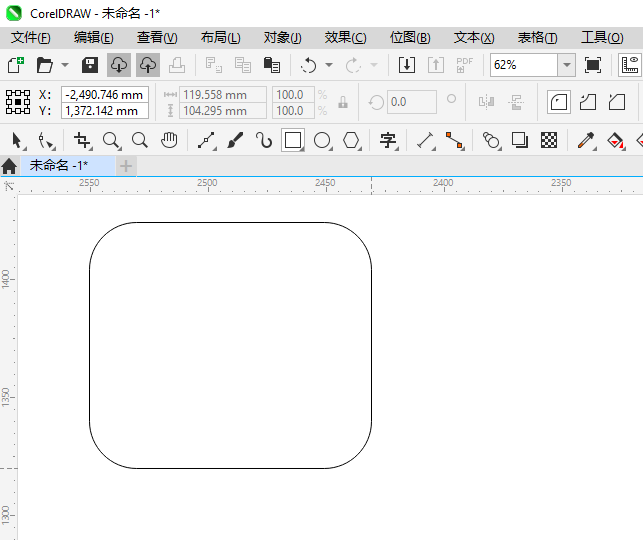Screen dimensions: 643x540
Task: Click the Redo arrow icon
Action: click(x=353, y=65)
